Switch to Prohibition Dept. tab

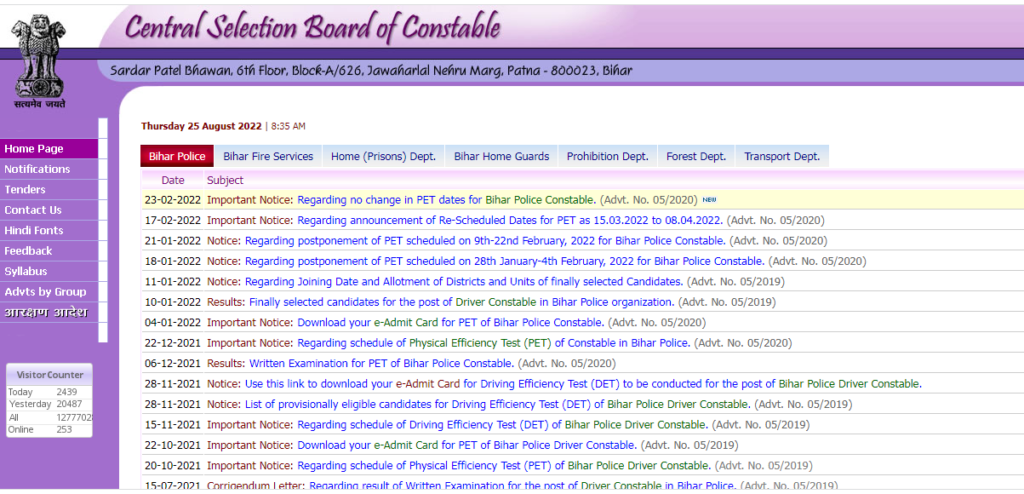click(607, 156)
